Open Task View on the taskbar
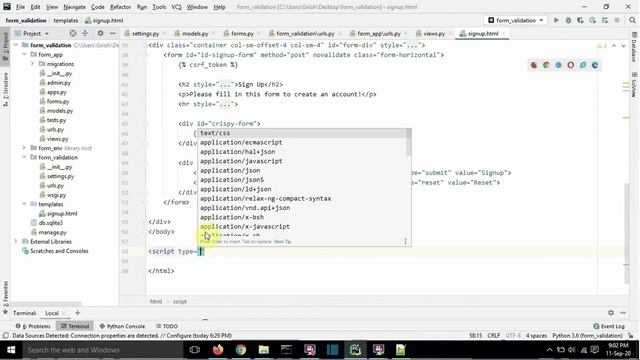 click(x=195, y=350)
